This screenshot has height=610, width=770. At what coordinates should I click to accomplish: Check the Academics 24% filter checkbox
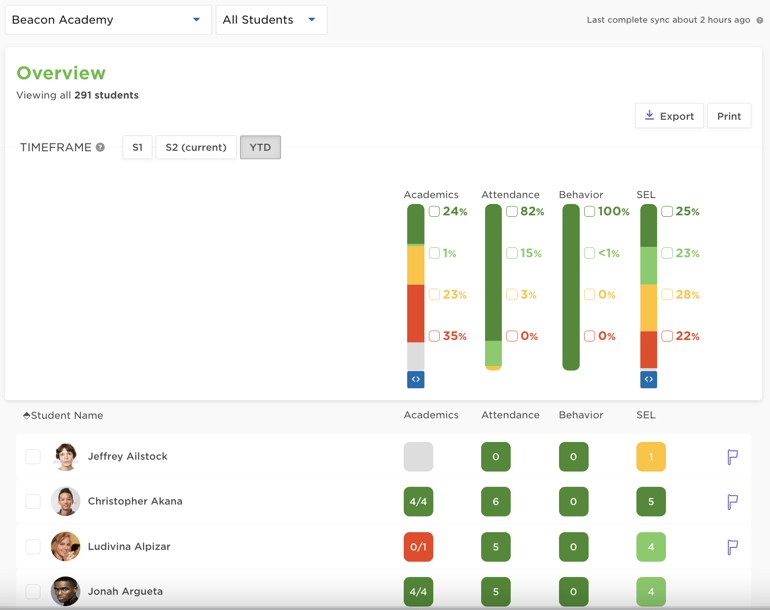tap(434, 212)
